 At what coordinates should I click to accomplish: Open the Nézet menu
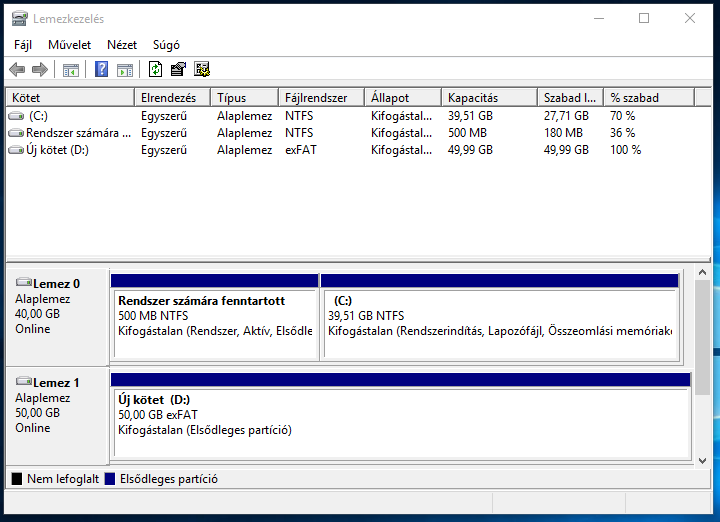coord(122,45)
